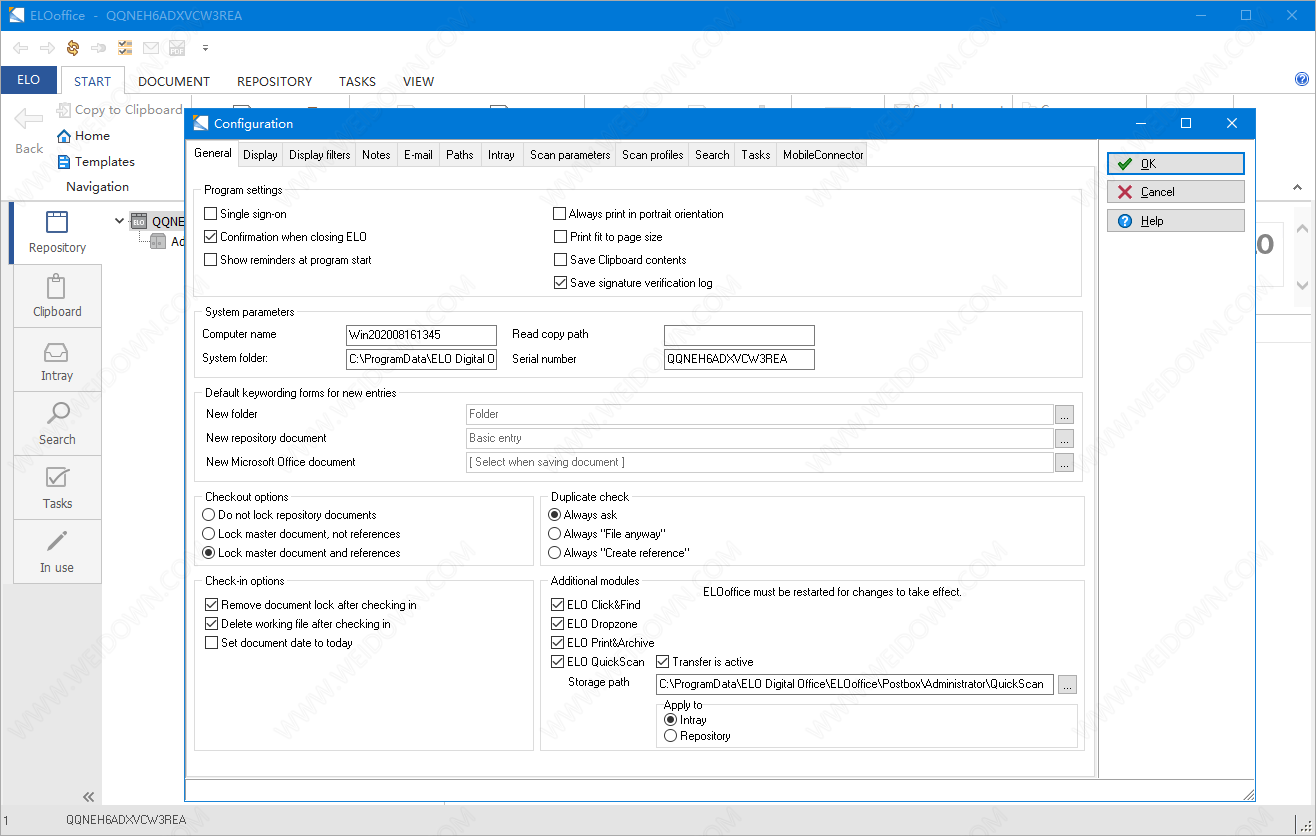Viewport: 1316px width, 836px height.
Task: Select the QQNE repository cabinet icon in tree
Action: click(x=139, y=221)
